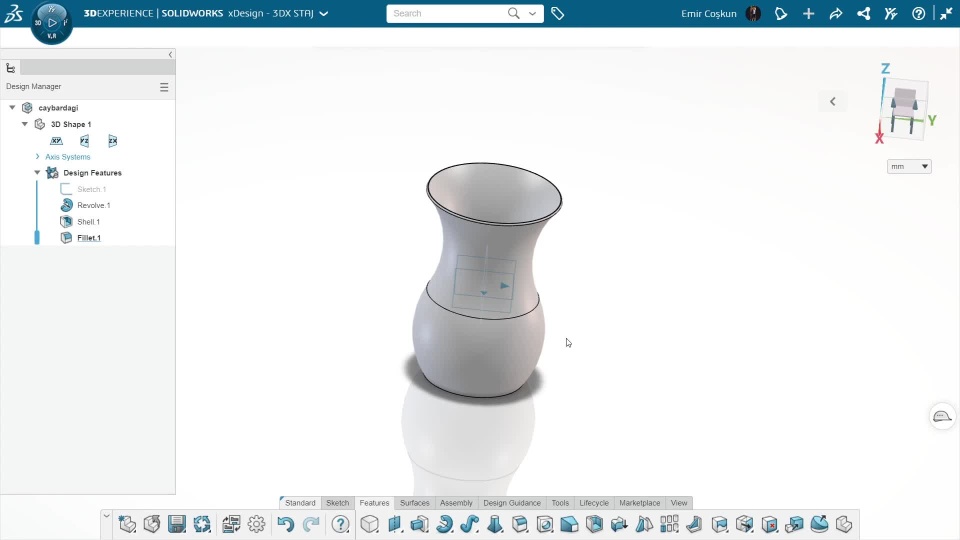
Task: Open the mm units dropdown
Action: [909, 167]
